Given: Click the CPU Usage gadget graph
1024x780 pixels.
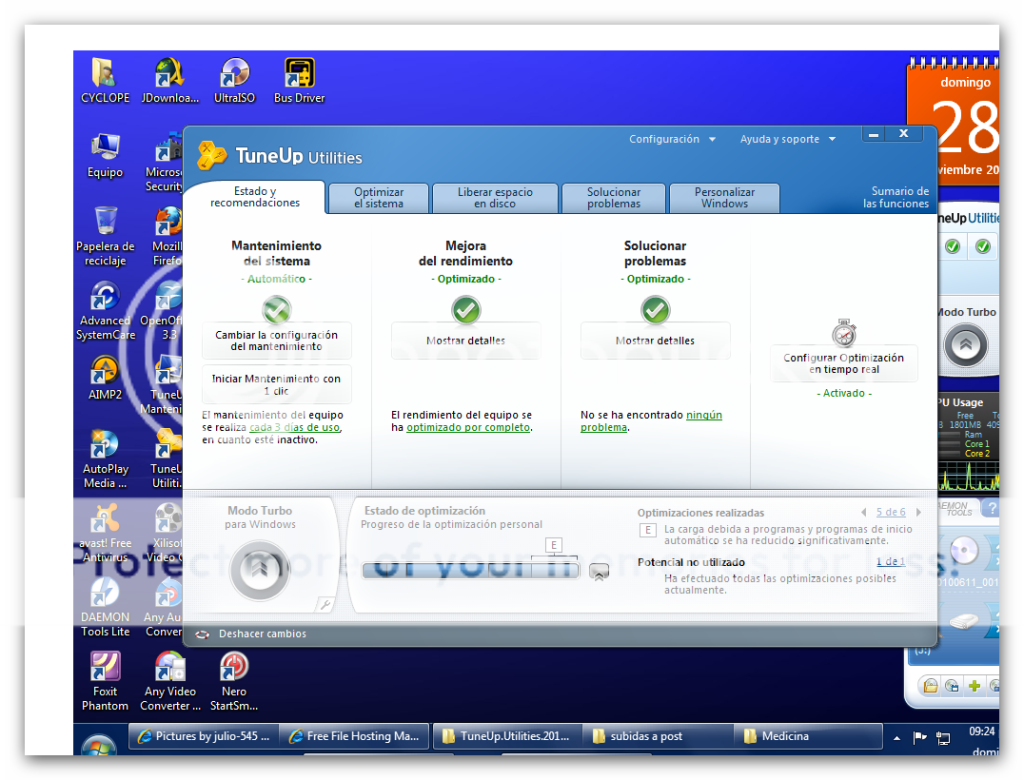Looking at the screenshot, I should (x=968, y=476).
